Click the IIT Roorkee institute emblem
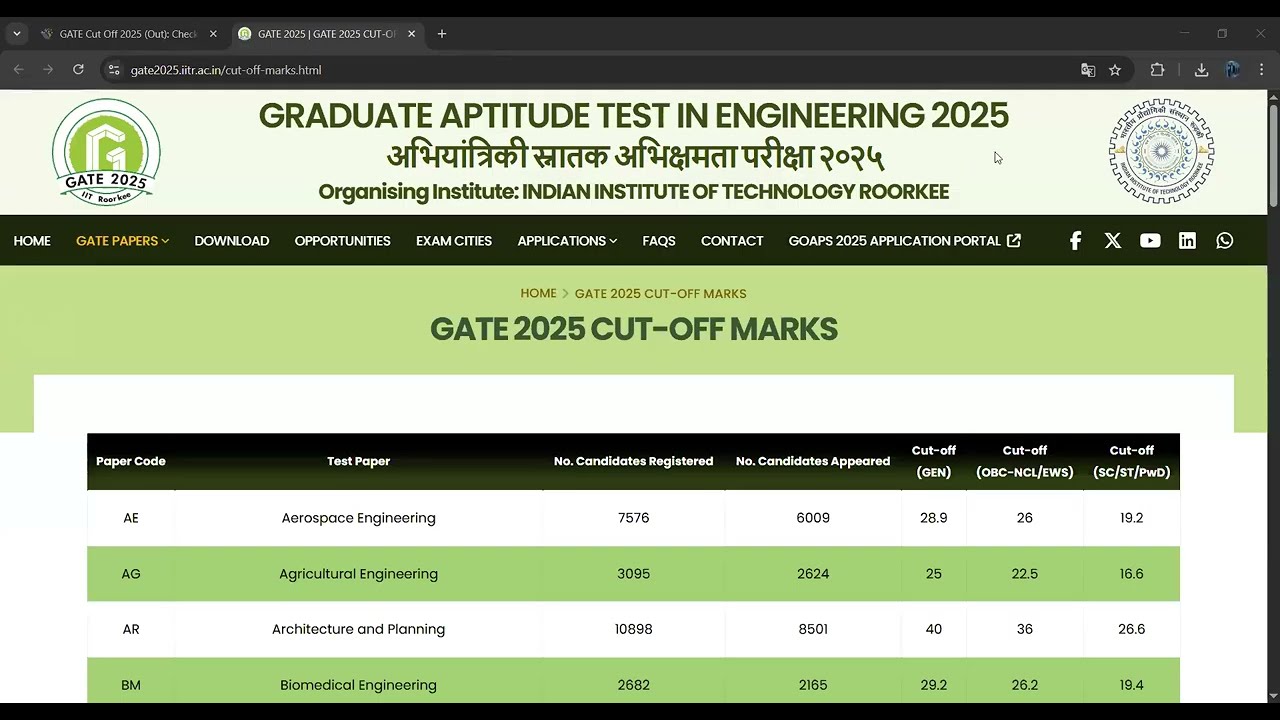The width and height of the screenshot is (1280, 720). click(x=1161, y=152)
